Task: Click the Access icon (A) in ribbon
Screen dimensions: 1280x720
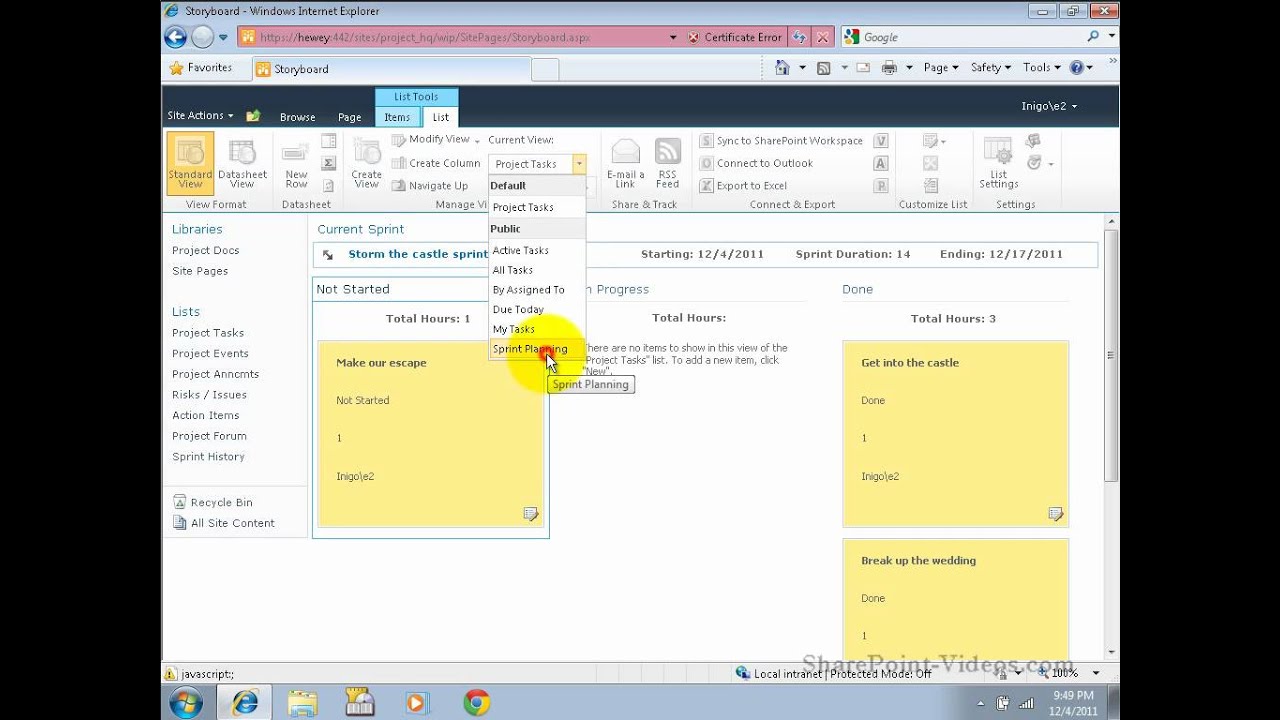Action: (x=881, y=163)
